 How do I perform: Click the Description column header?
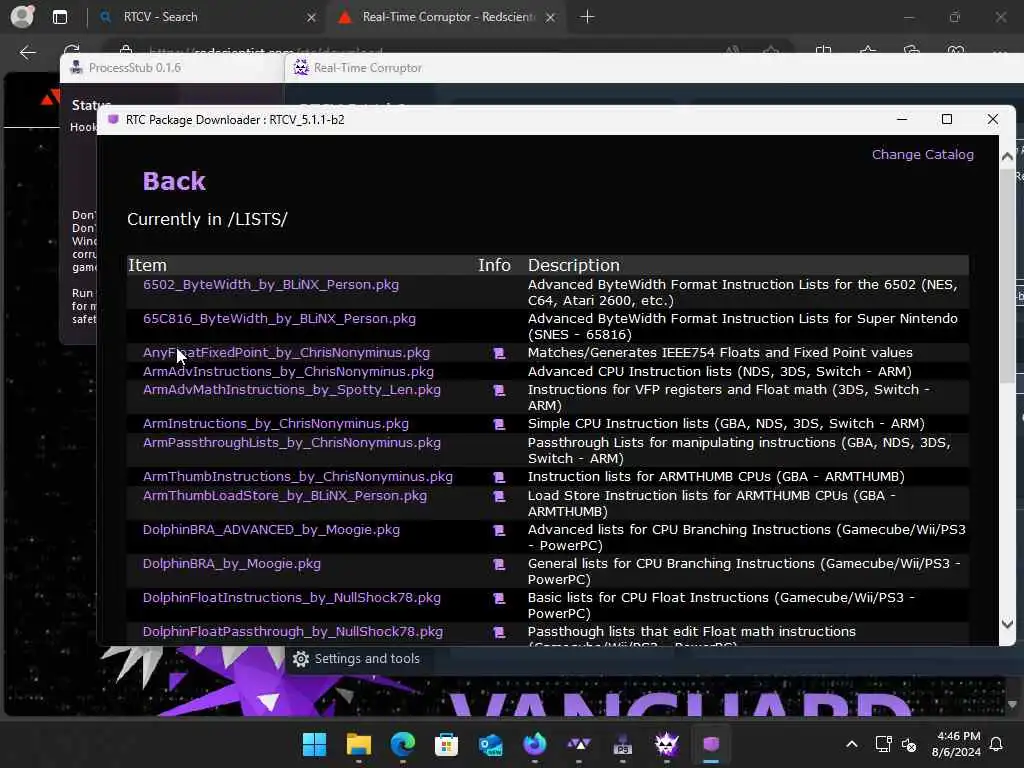click(573, 265)
